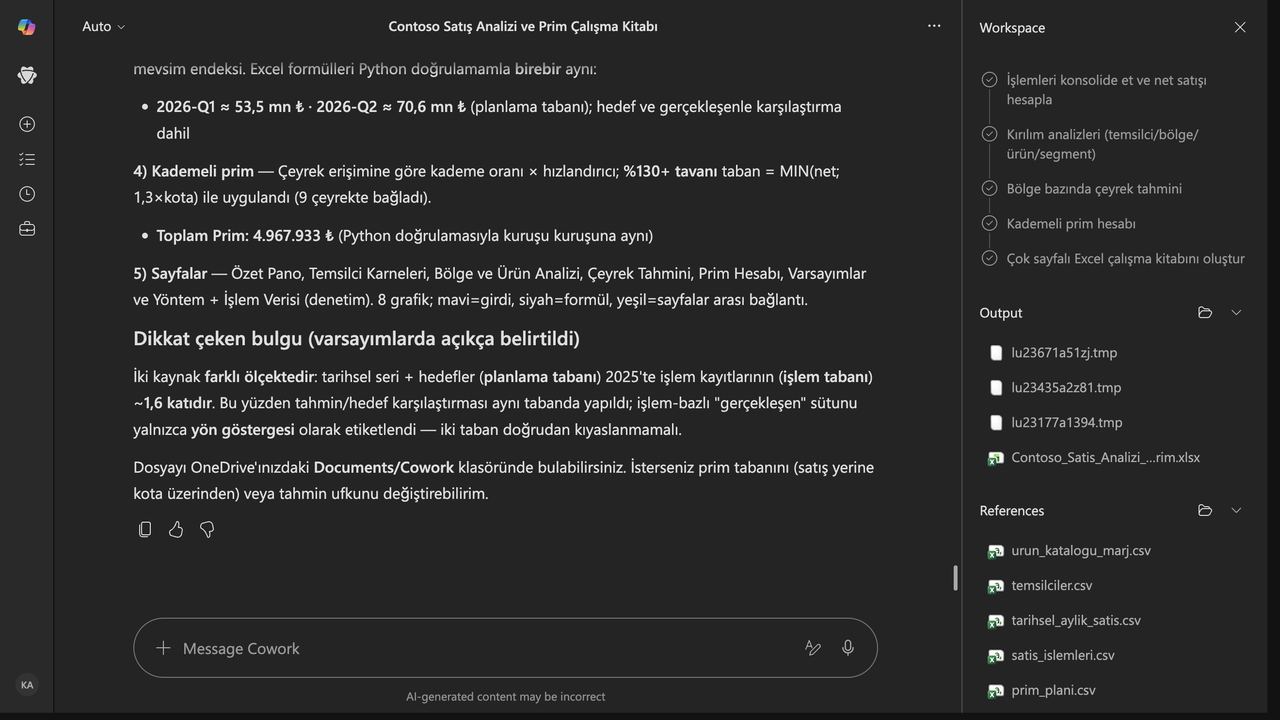Open urun_katalogu_marj.csv reference
Image resolution: width=1280 pixels, height=720 pixels.
pyautogui.click(x=1081, y=550)
